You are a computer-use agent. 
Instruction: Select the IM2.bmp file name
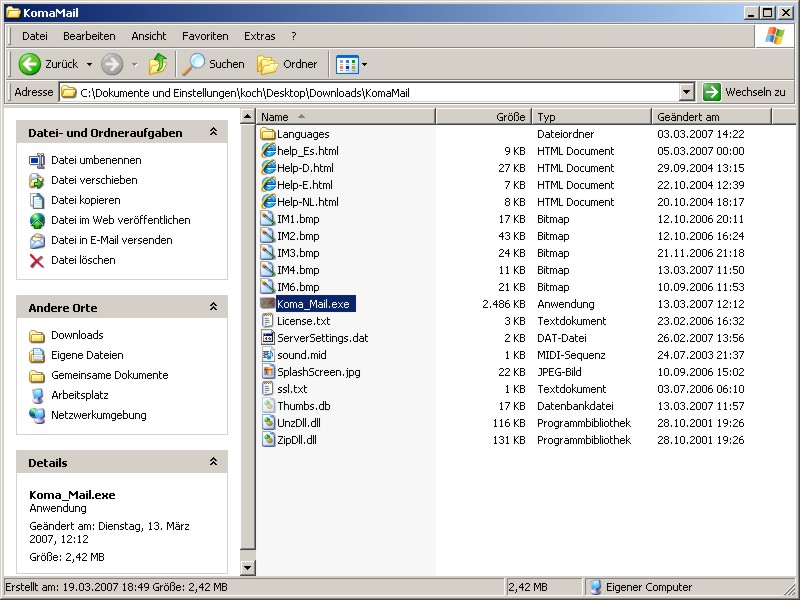298,236
